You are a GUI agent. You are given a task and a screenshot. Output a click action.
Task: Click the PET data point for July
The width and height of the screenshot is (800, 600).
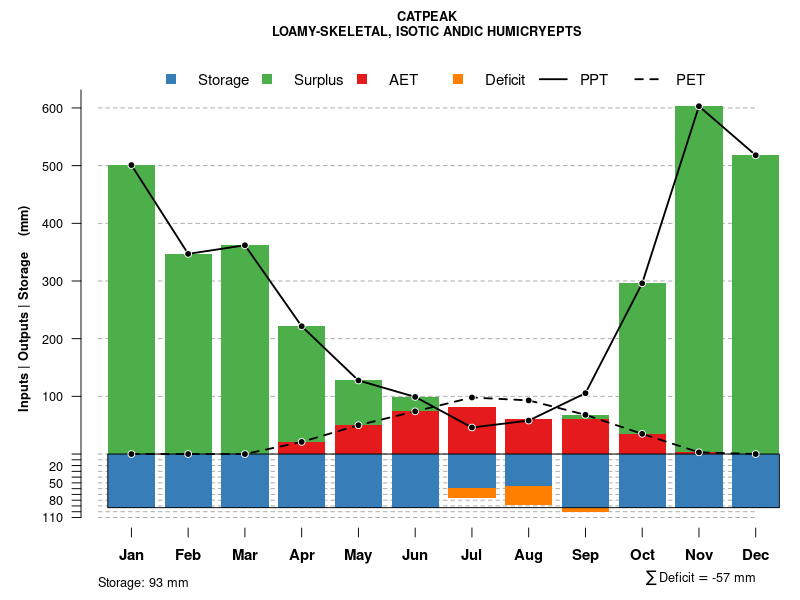point(472,397)
